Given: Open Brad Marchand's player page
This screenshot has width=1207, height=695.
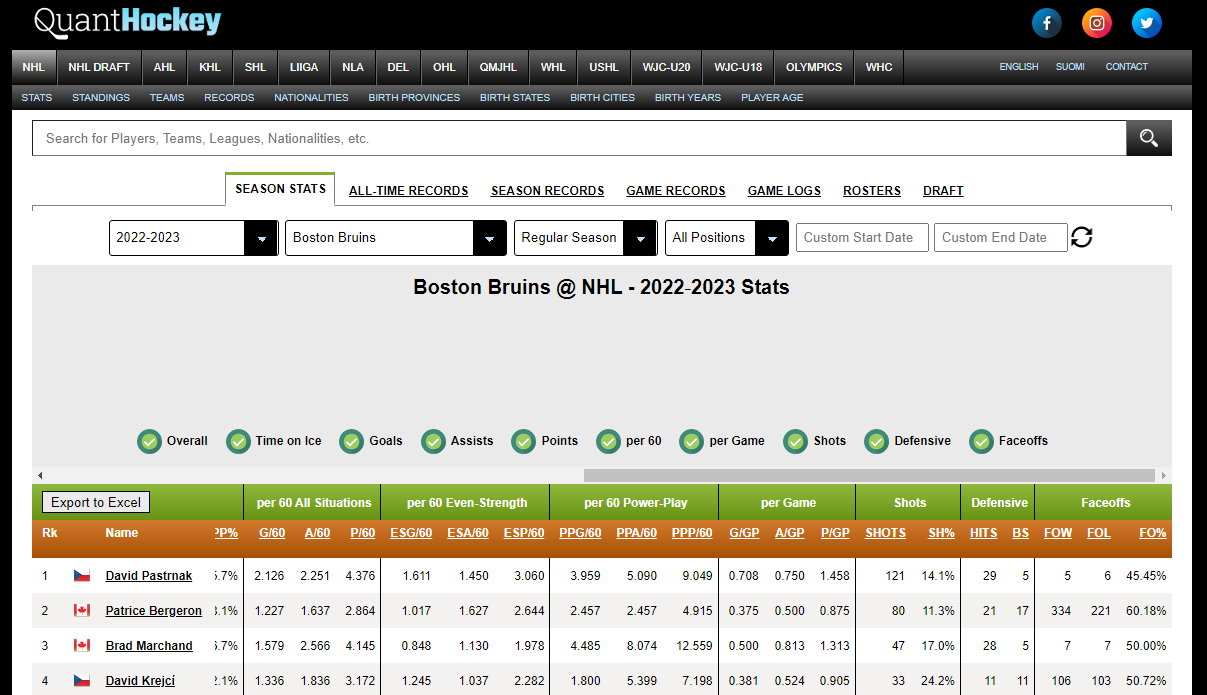Looking at the screenshot, I should tap(149, 646).
